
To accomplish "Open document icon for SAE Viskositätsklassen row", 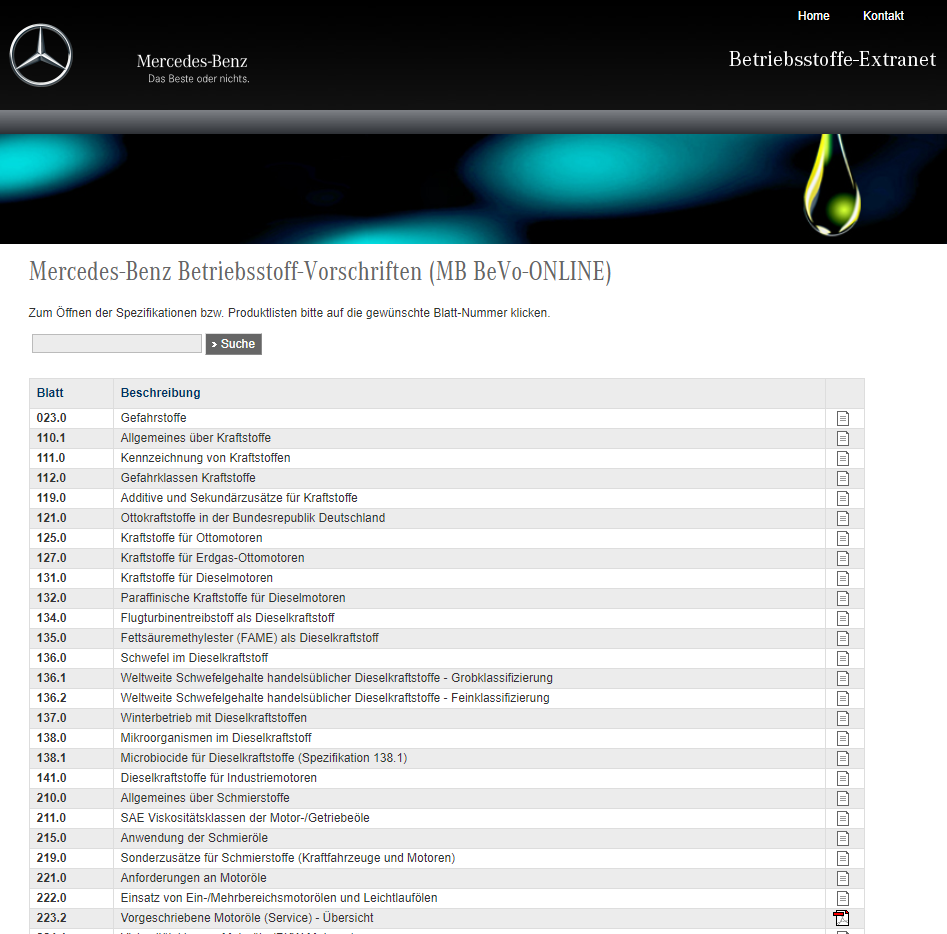I will pyautogui.click(x=843, y=818).
